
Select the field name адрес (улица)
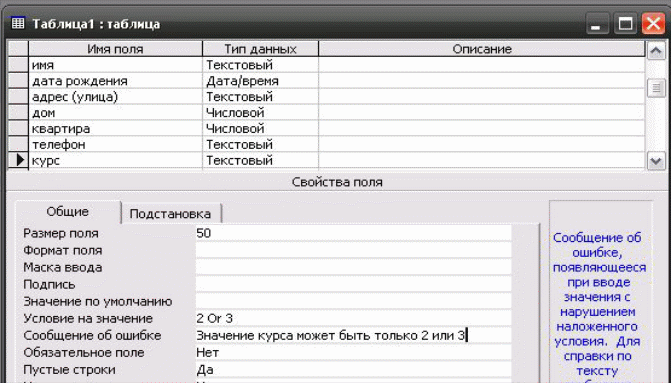pyautogui.click(x=115, y=97)
